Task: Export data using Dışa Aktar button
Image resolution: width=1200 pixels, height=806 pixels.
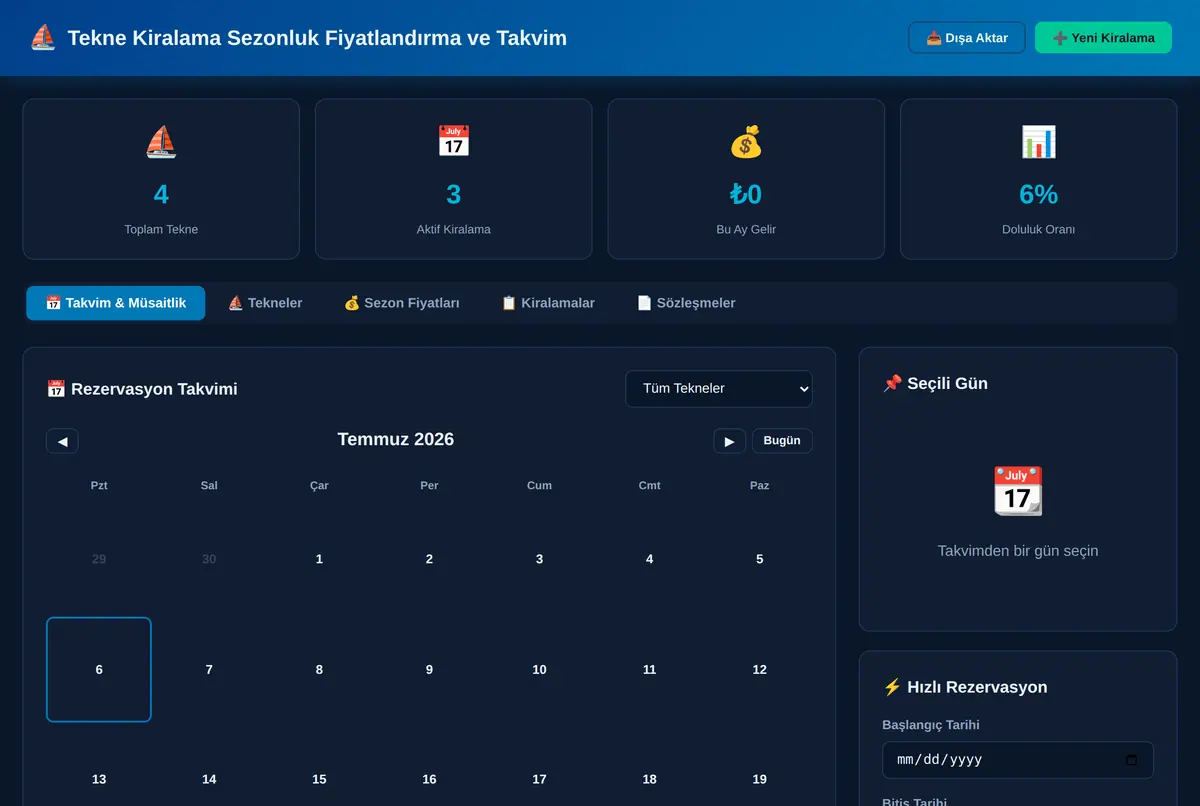Action: pos(967,38)
